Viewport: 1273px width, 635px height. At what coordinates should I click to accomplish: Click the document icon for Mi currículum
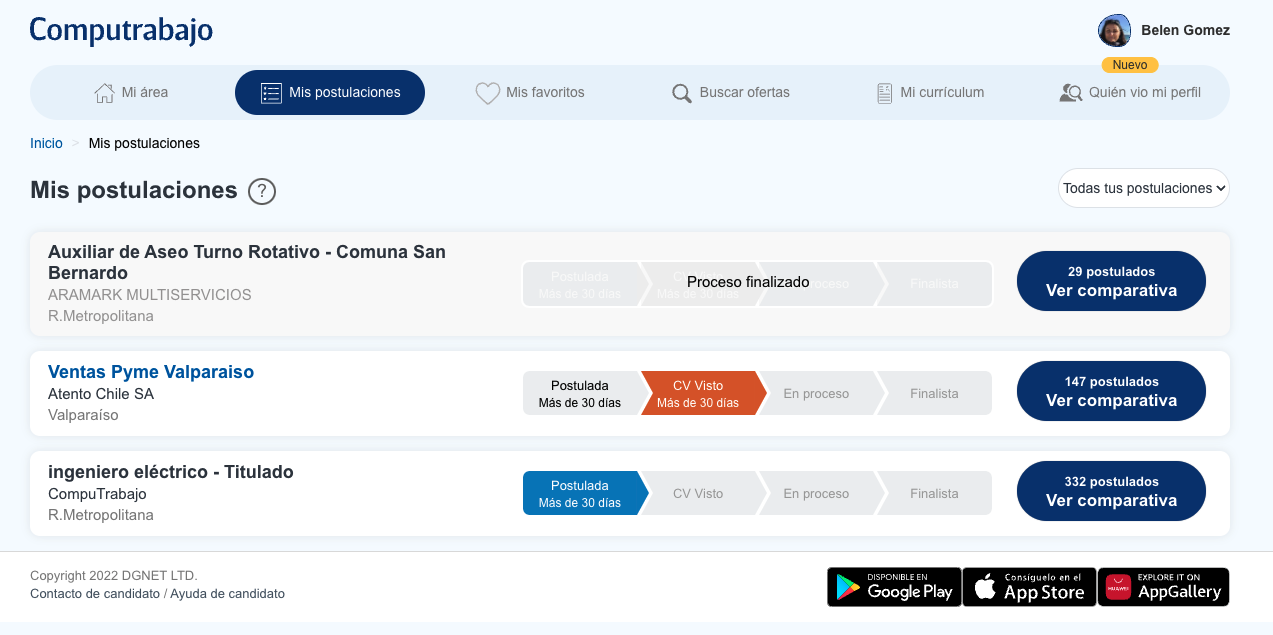[884, 93]
